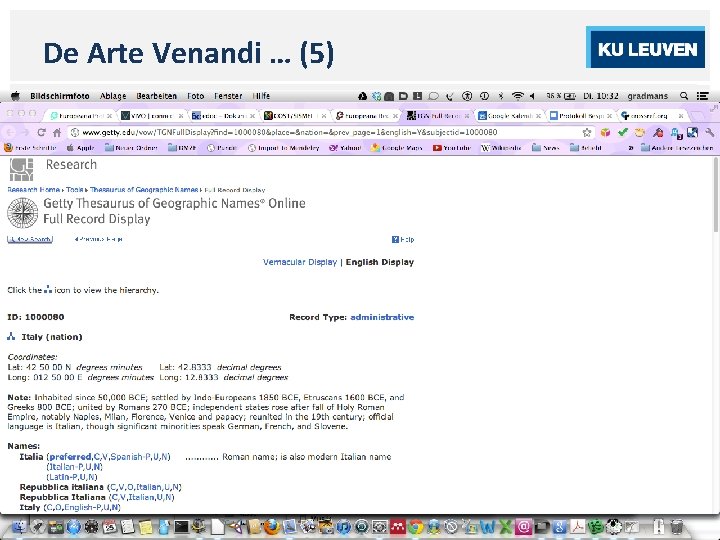The height and width of the screenshot is (540, 720).
Task: Click the browser back arrow
Action: (x=11, y=133)
